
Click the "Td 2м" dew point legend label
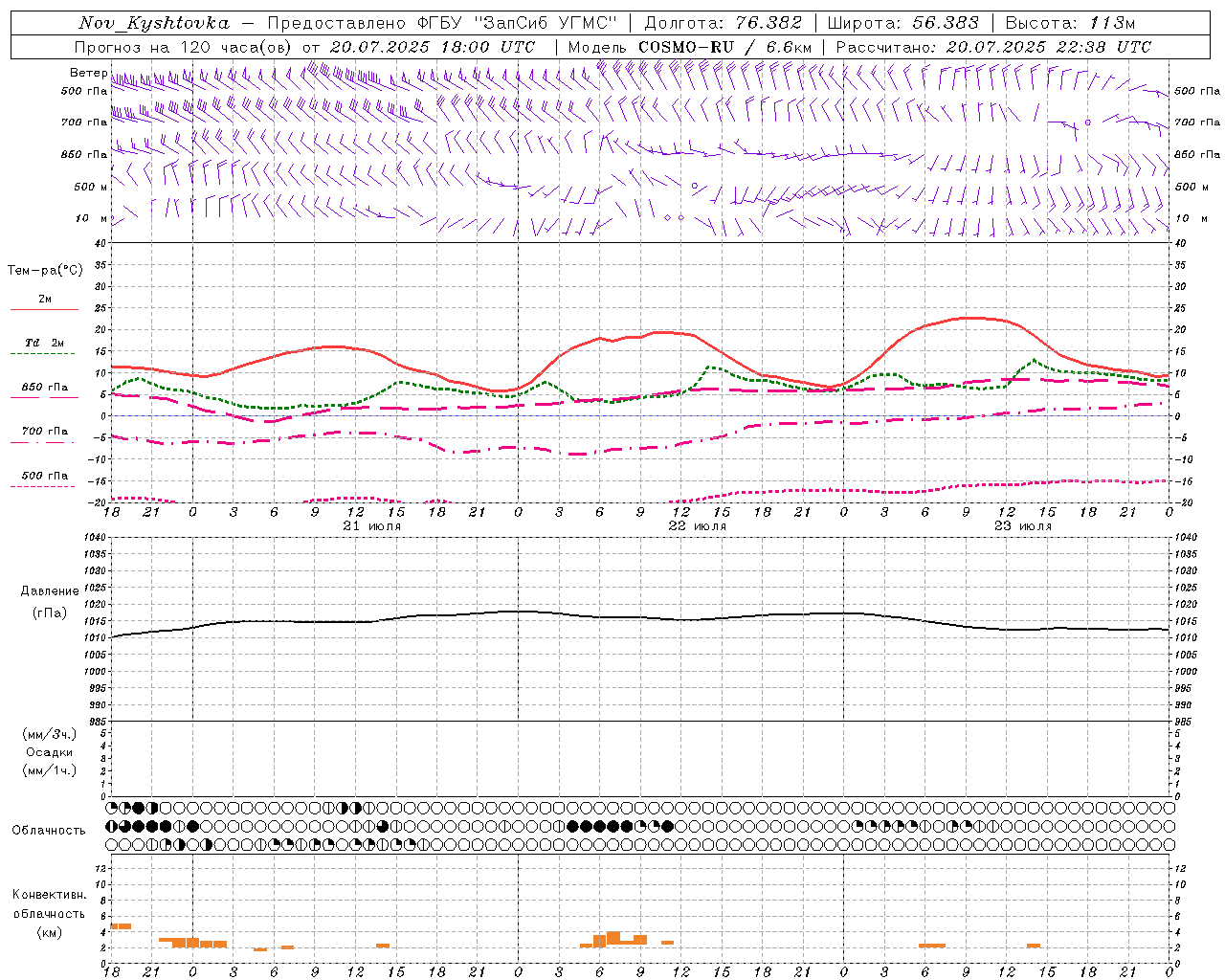pyautogui.click(x=45, y=343)
